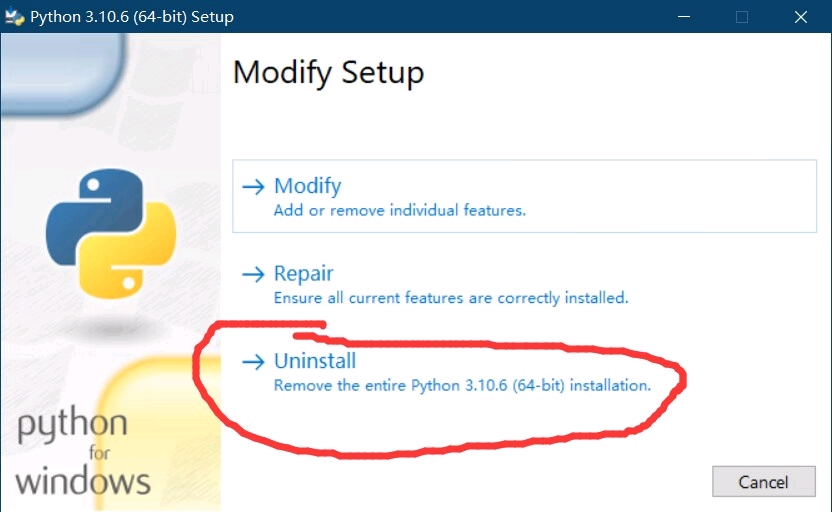Click the "Modify Setup" heading
832x512 pixels.
tap(328, 73)
